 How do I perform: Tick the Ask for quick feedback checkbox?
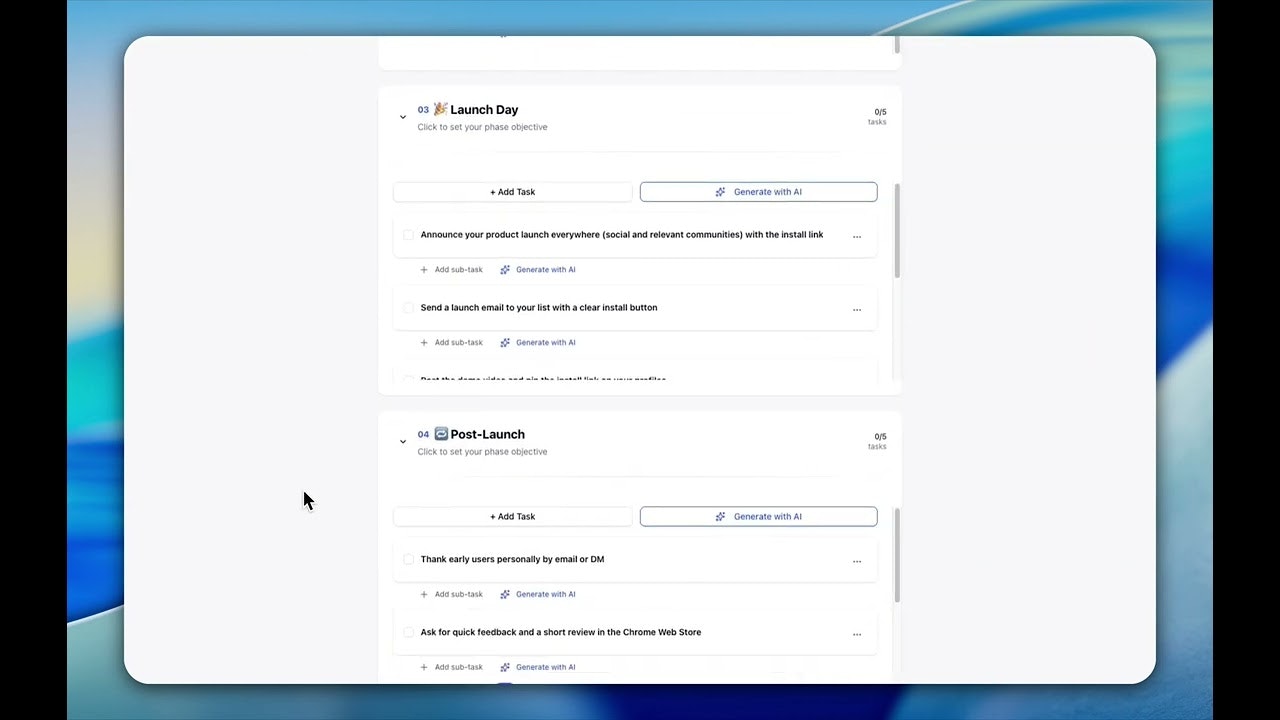coord(408,633)
